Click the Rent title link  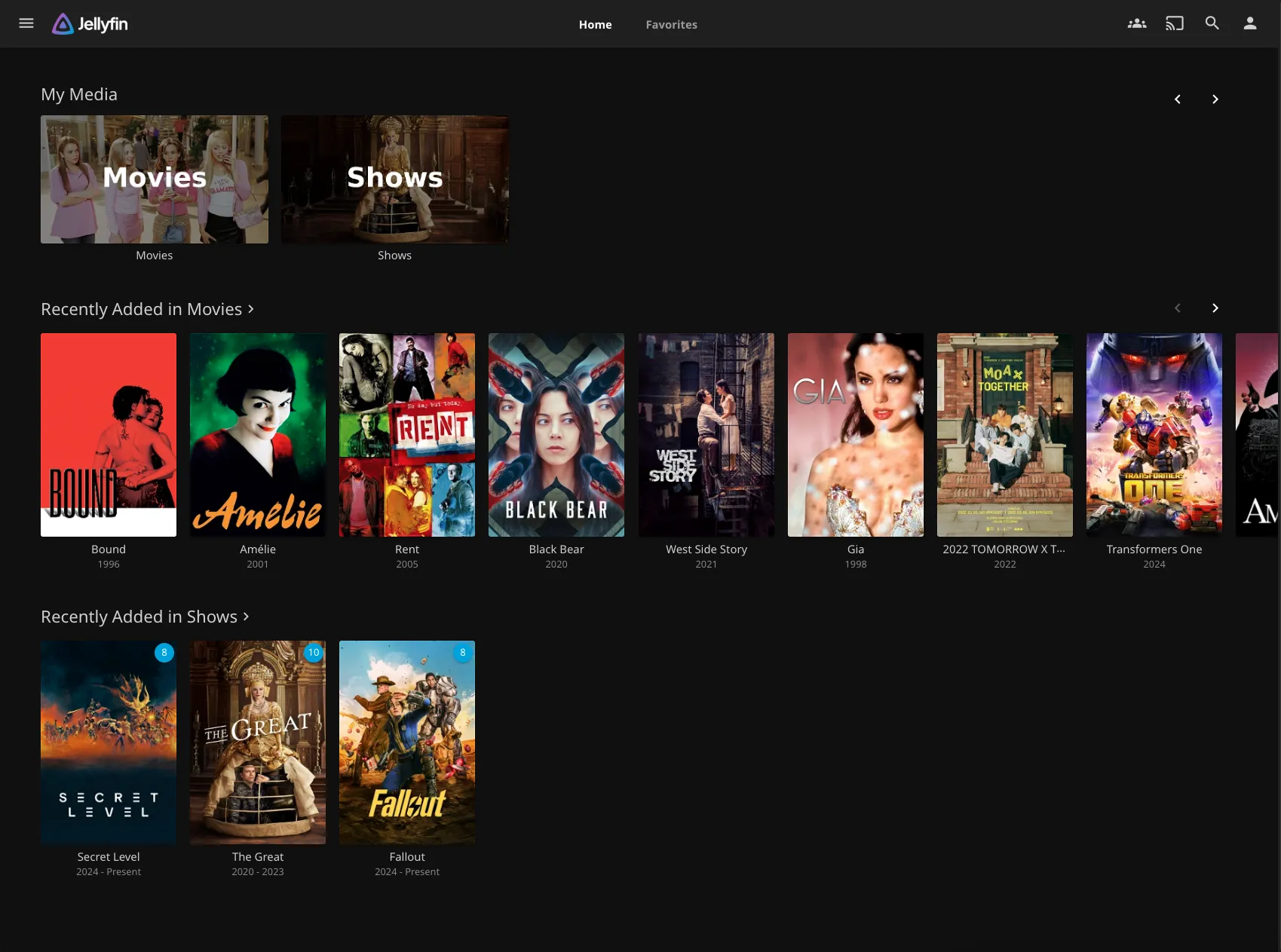[407, 549]
